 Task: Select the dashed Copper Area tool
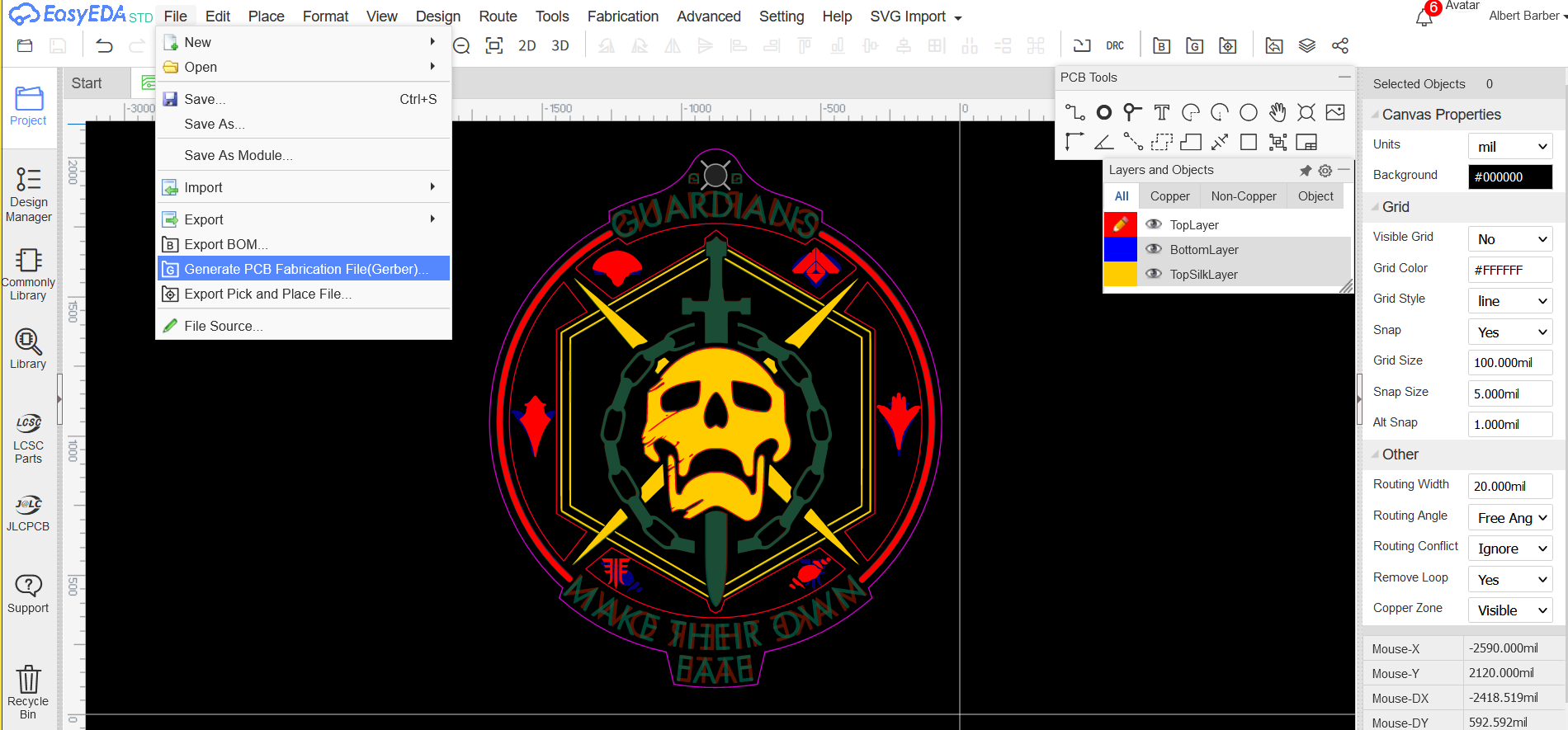click(x=1162, y=142)
